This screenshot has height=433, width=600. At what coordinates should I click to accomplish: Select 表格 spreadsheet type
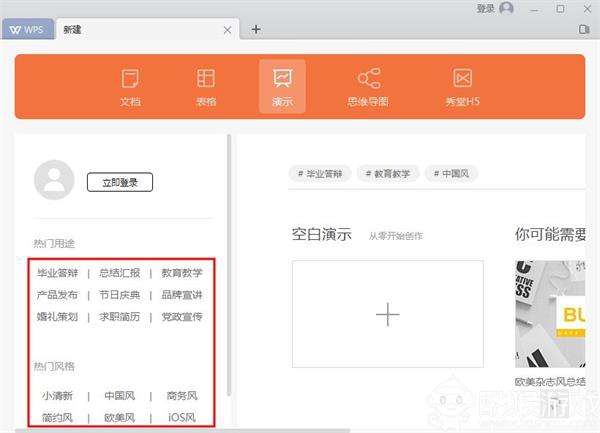pyautogui.click(x=206, y=87)
